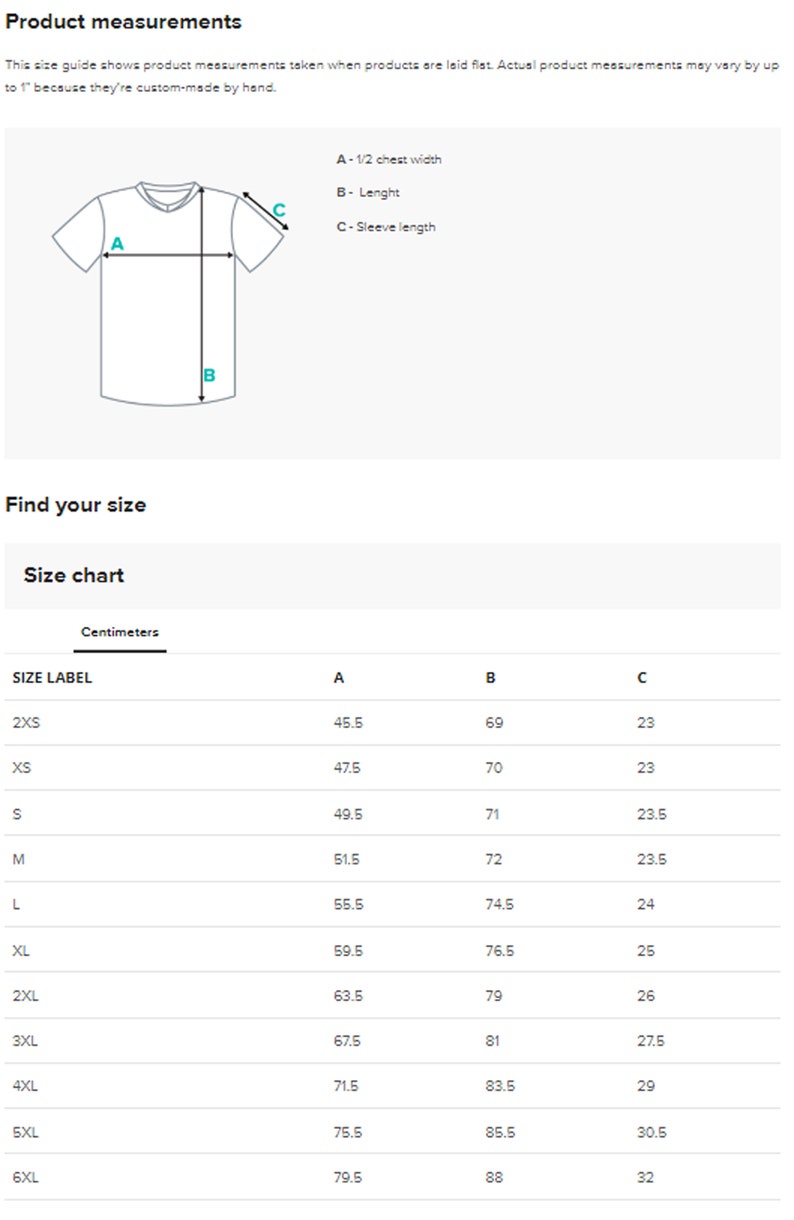This screenshot has width=794, height=1220.
Task: Click the teal letter A on diagram
Action: 117,243
